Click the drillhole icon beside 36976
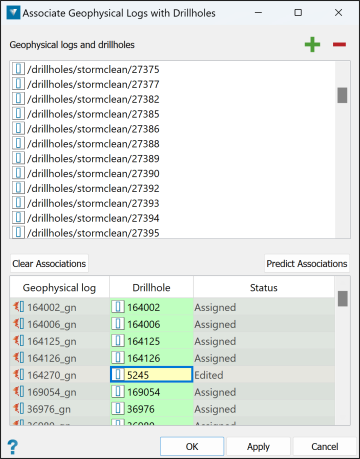 118,409
